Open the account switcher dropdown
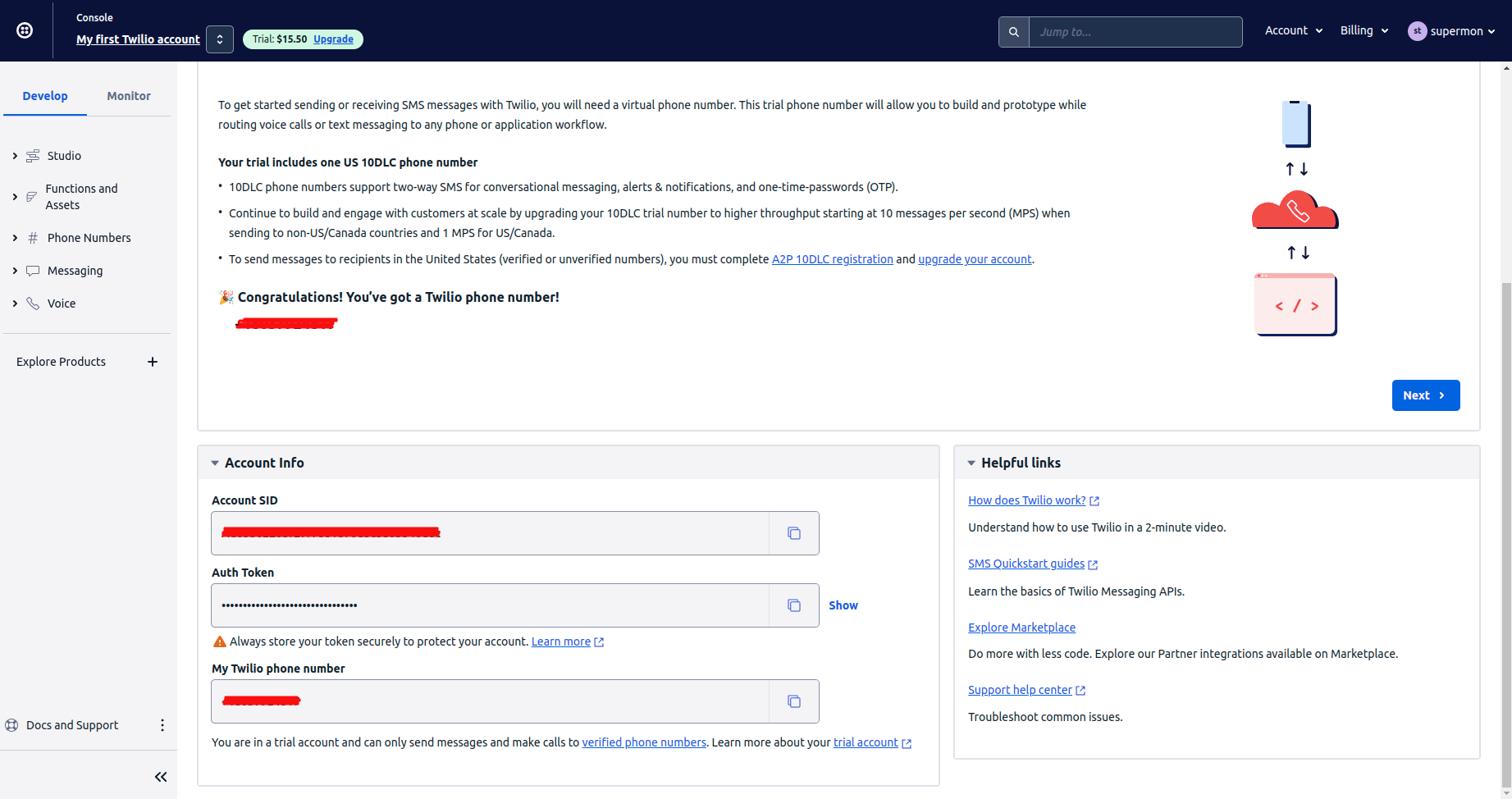Image resolution: width=1512 pixels, height=799 pixels. (x=220, y=39)
